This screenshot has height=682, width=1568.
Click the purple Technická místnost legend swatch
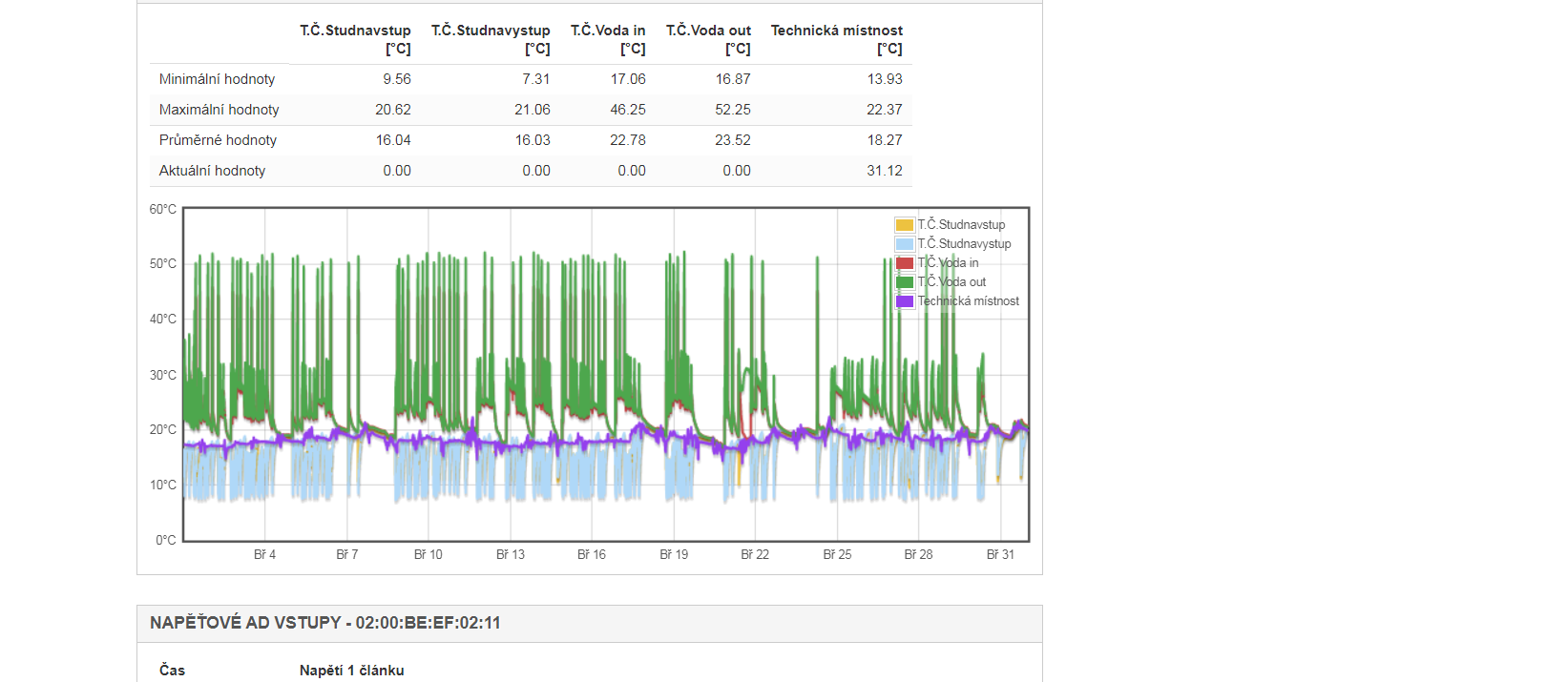[904, 301]
